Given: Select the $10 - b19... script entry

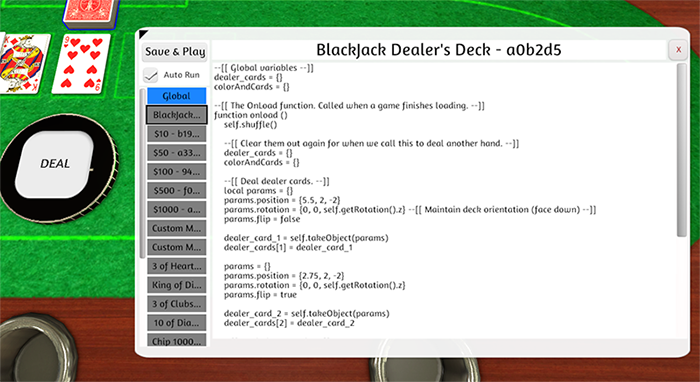Looking at the screenshot, I should [176, 134].
